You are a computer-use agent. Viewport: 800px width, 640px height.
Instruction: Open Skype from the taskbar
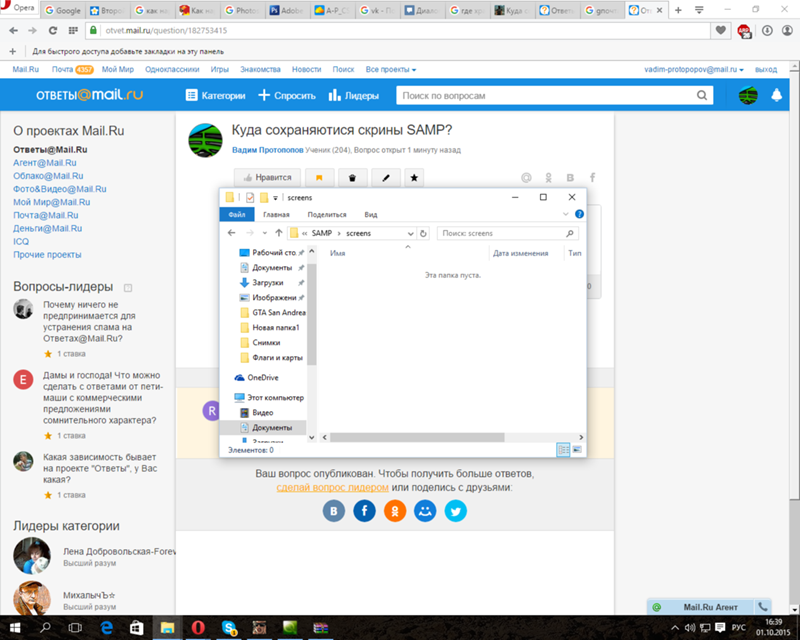pos(229,628)
